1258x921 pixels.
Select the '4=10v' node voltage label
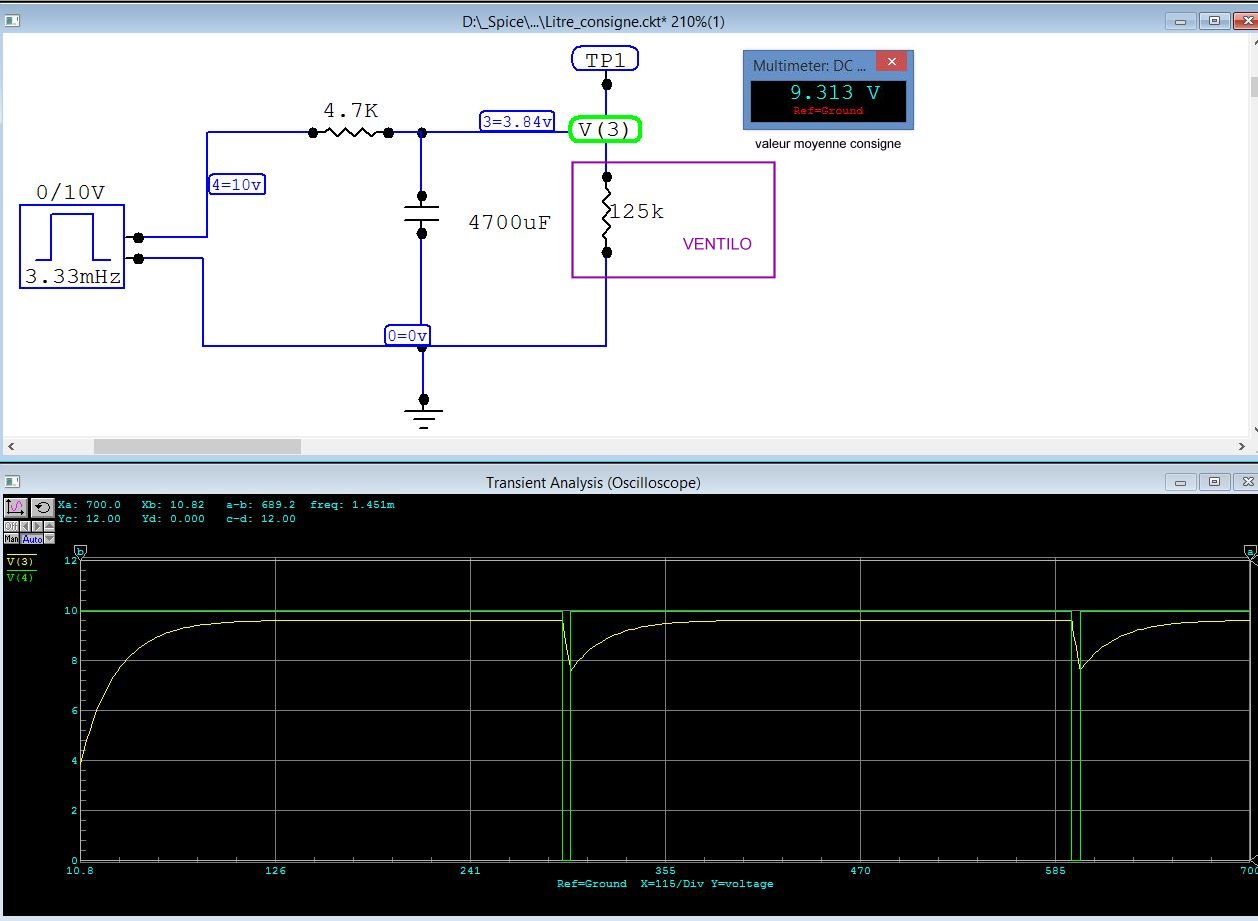(237, 184)
